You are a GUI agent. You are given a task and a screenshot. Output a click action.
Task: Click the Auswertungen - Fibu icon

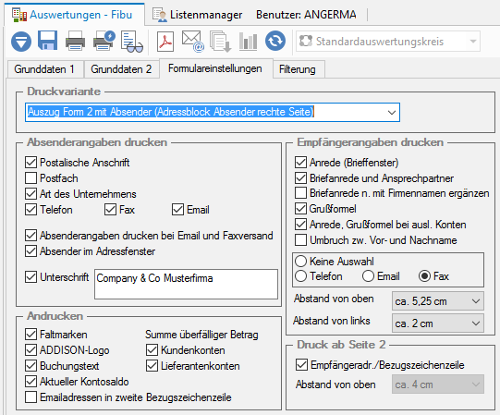pos(19,15)
